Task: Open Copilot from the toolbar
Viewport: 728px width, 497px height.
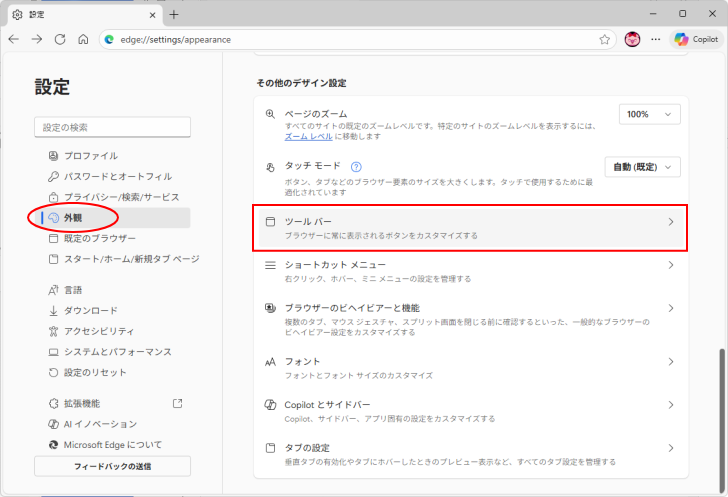Action: tap(696, 39)
